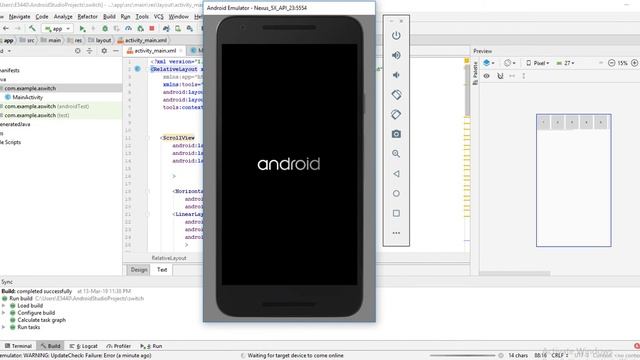Tap the emulator Home circle button

[396, 193]
